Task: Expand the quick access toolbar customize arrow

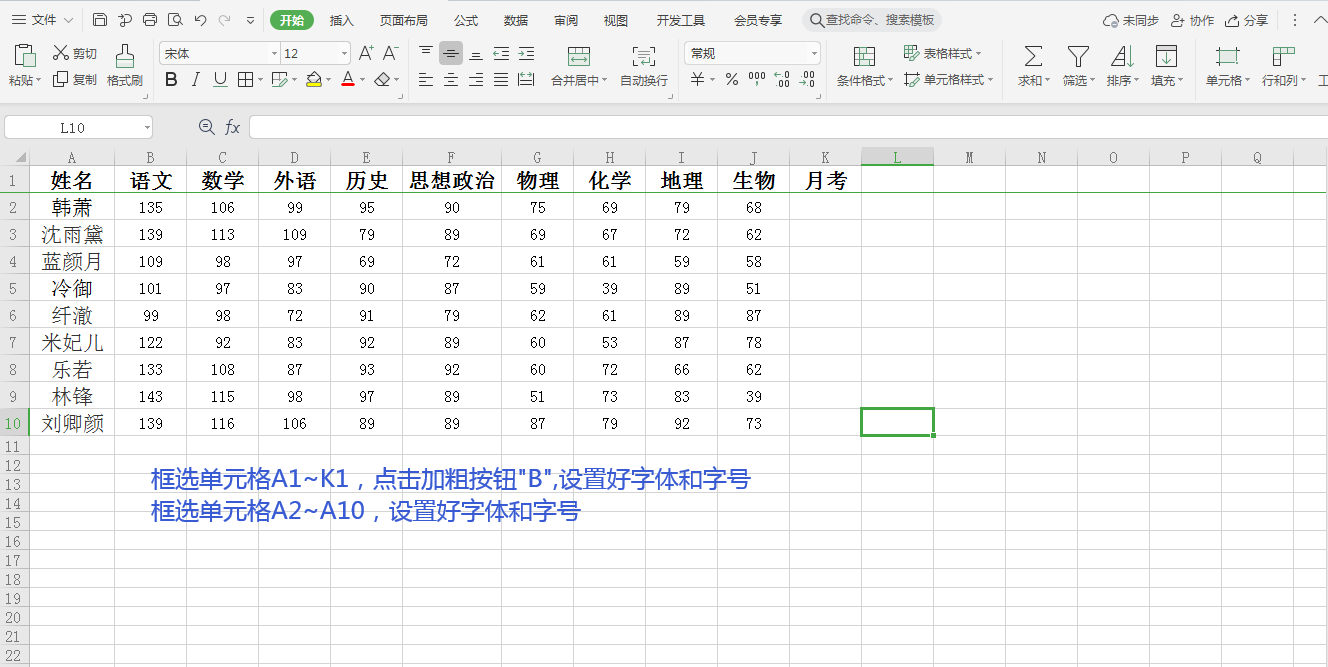Action: pos(248,20)
